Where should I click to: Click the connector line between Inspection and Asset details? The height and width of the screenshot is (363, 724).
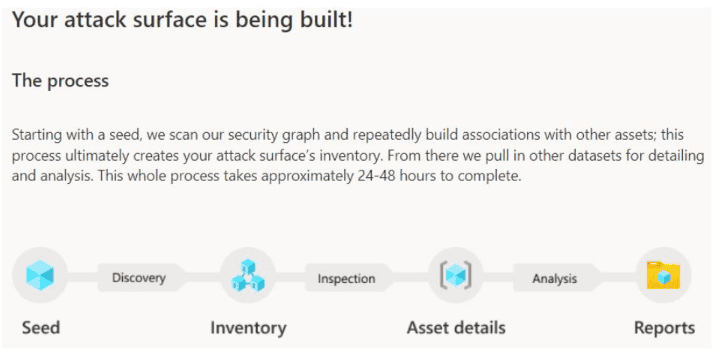pos(411,277)
